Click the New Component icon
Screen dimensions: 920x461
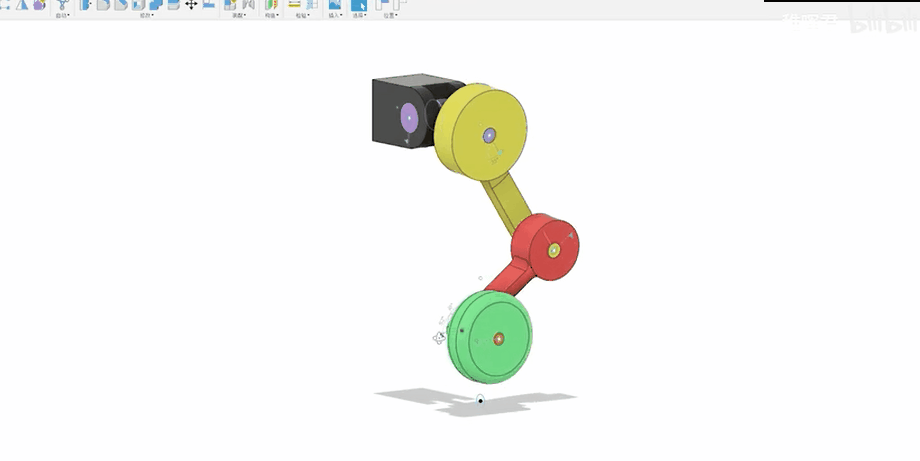[230, 4]
